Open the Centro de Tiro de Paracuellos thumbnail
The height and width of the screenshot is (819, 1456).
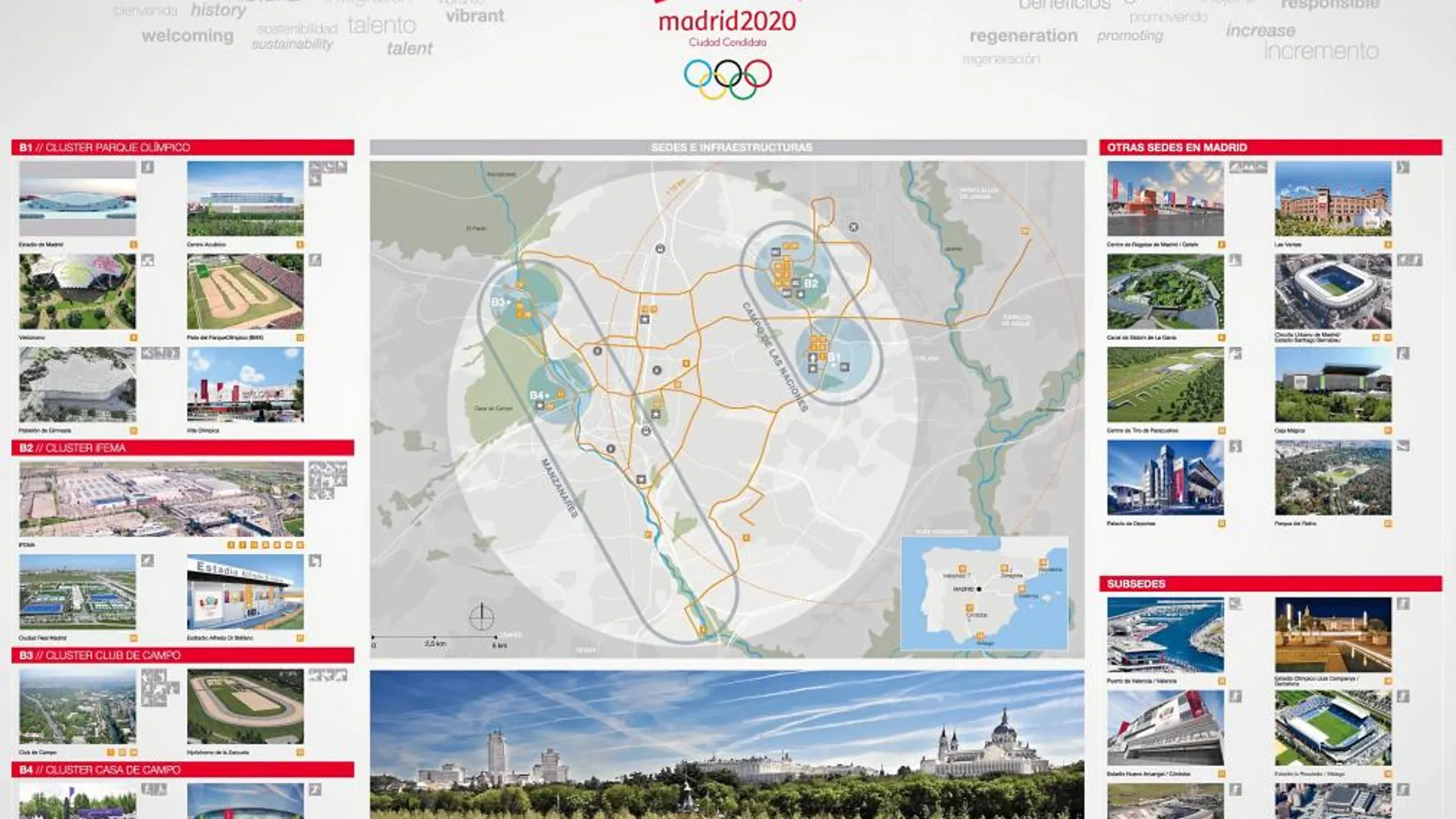1166,385
